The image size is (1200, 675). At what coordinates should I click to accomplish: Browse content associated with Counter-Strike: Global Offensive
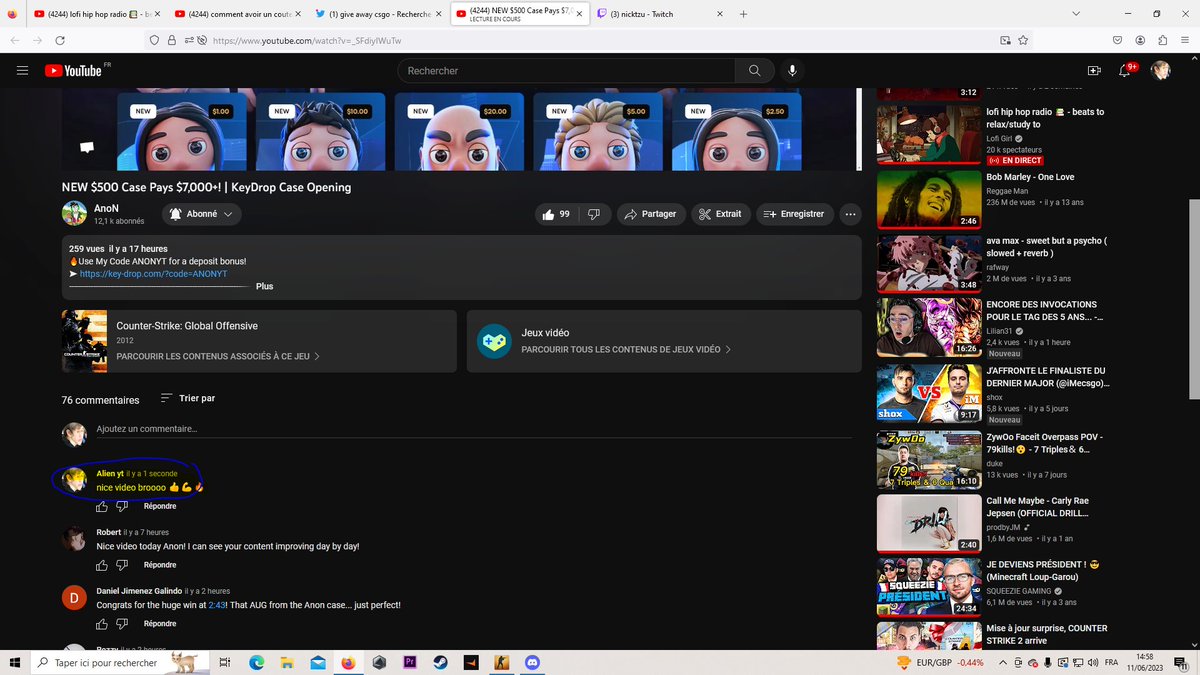(x=218, y=356)
